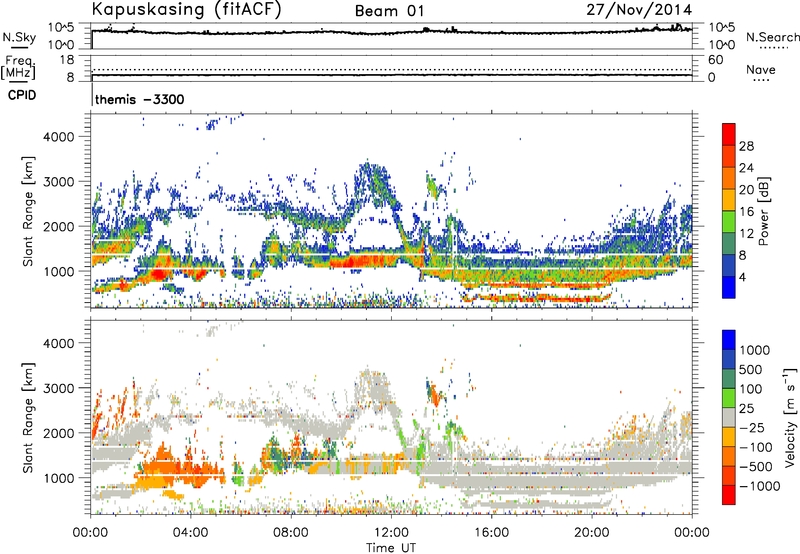Select the 08:00 time tick label
The image size is (800, 554).
click(x=290, y=533)
